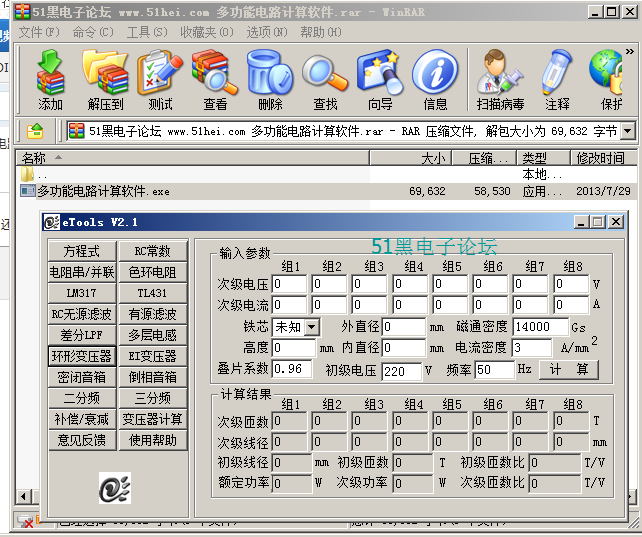Viewport: 642px width, 537px height.
Task: Open the 查看 (View) toolbar icon
Action: point(215,80)
